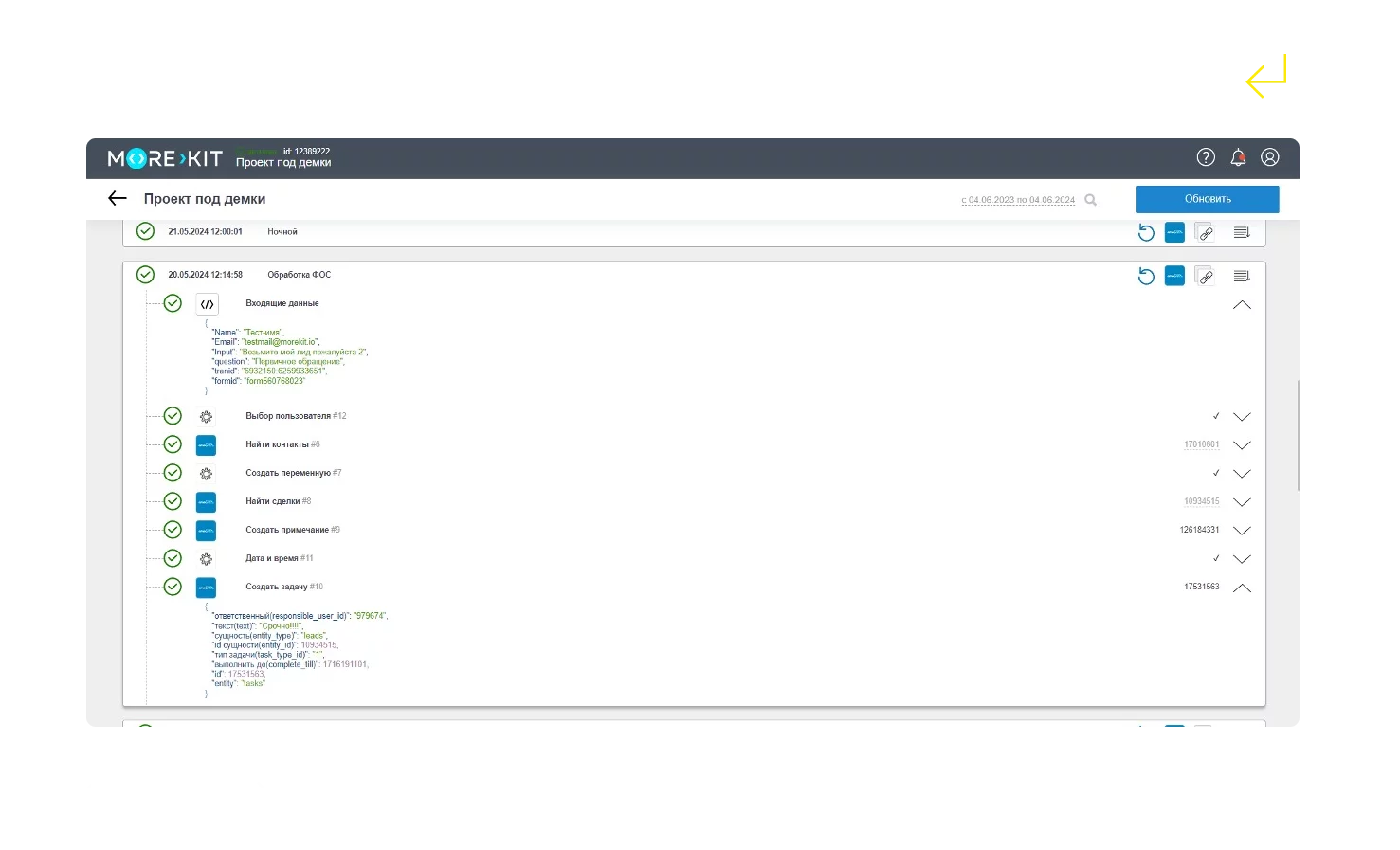Open the date range 04.06.2023–04.06.2024 filter
Image resolution: width=1400 pixels, height=850 pixels.
1018,200
